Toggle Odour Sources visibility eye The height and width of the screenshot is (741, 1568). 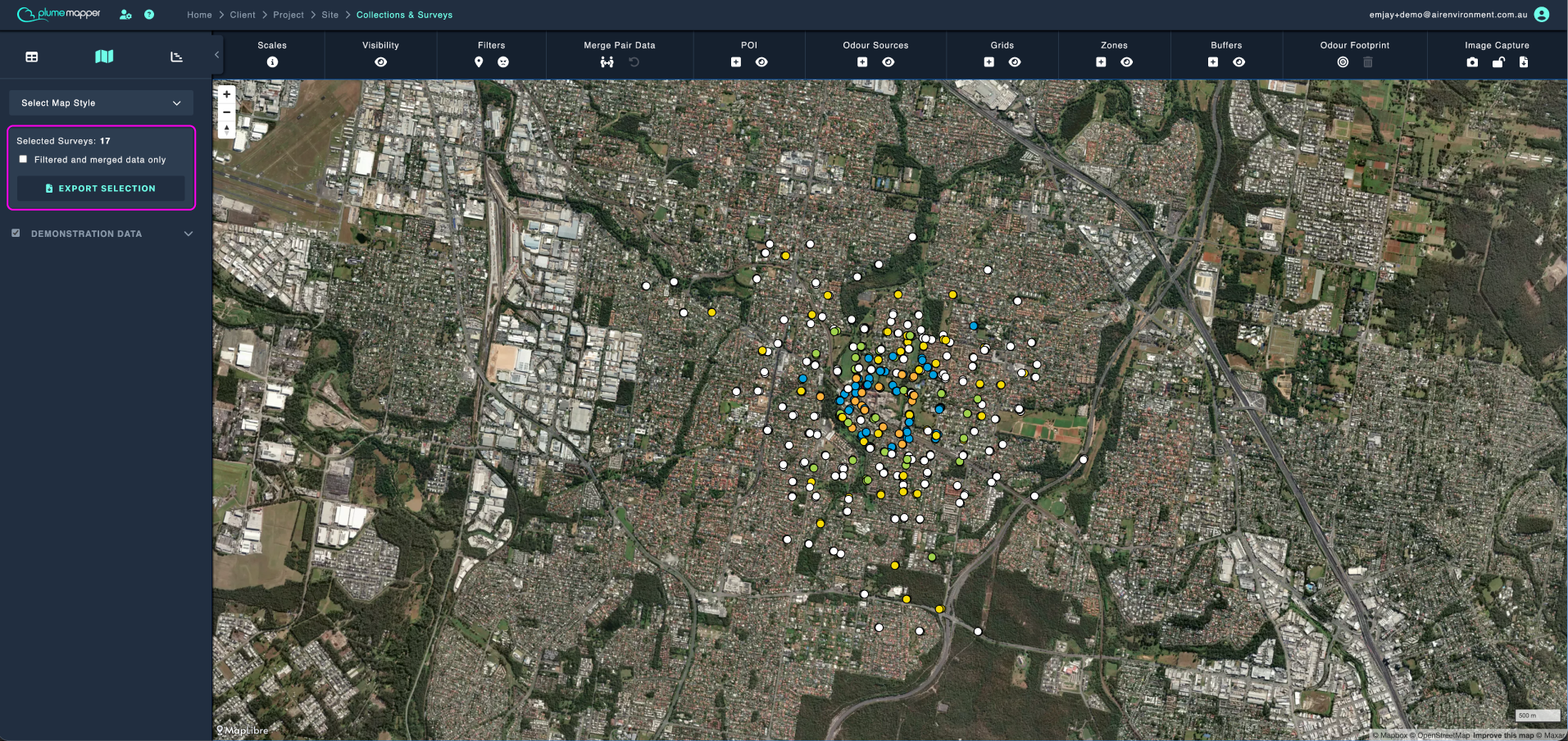click(x=889, y=62)
